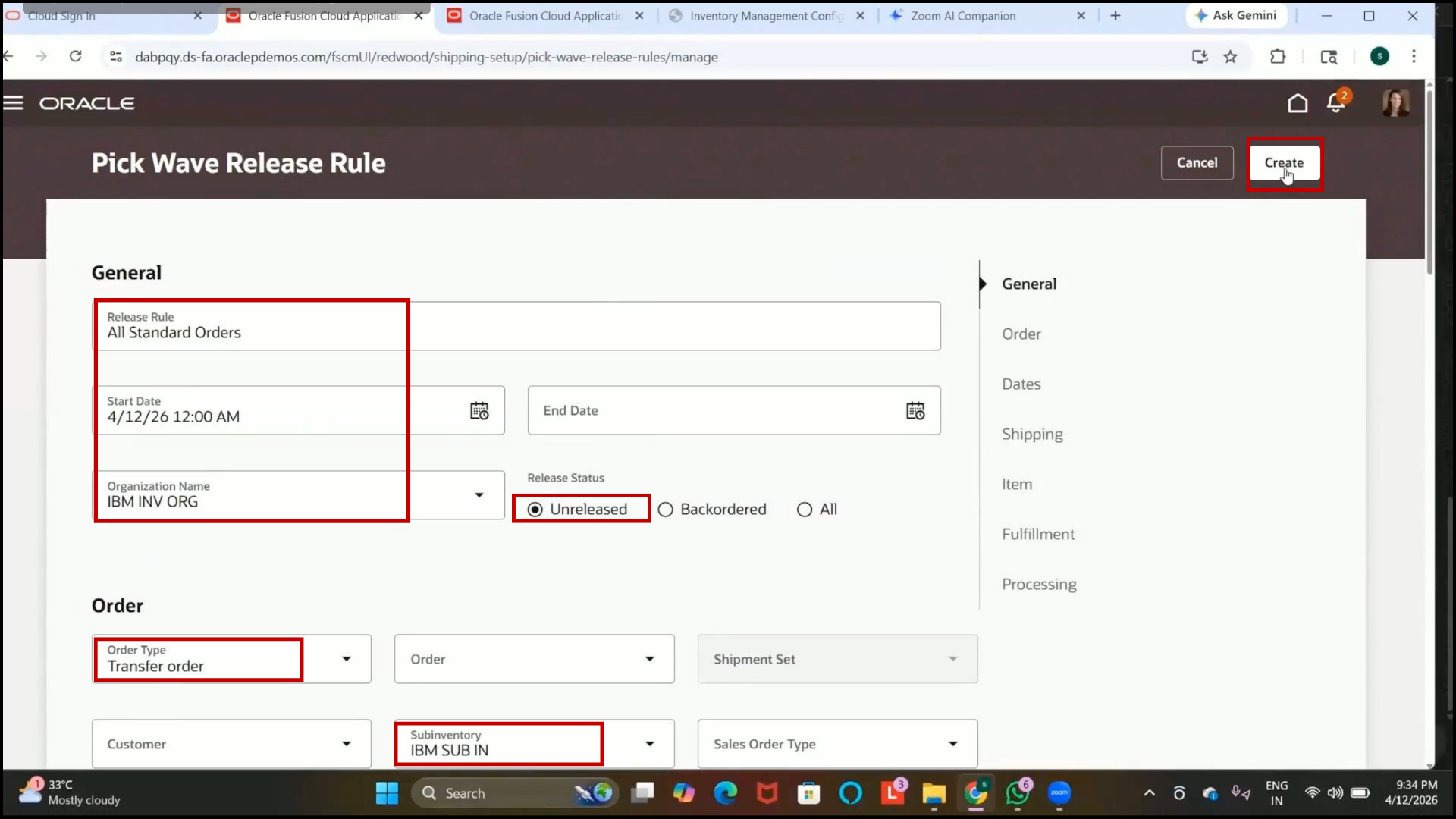Open the Oracle logo link

tap(87, 103)
